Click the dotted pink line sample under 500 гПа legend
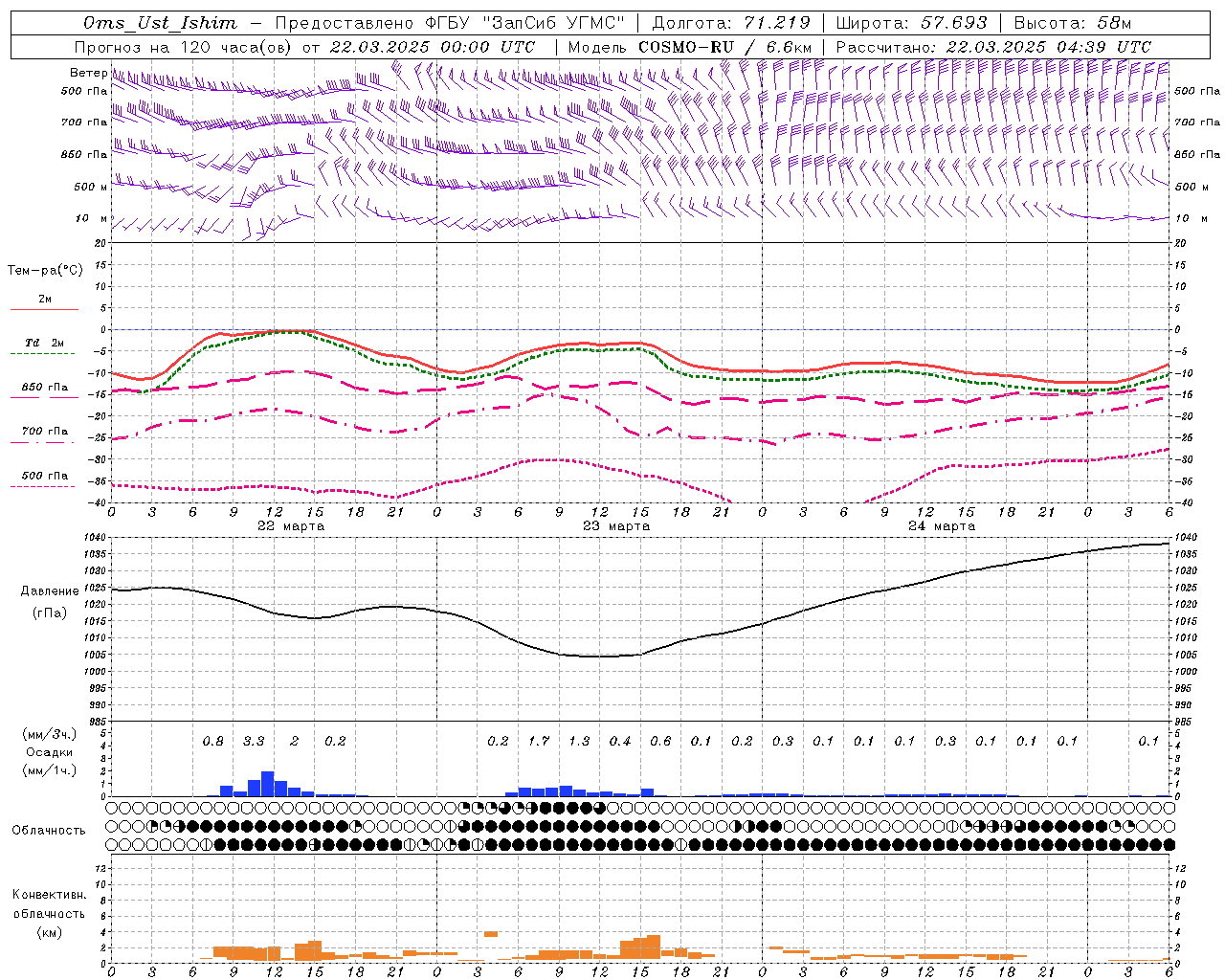Screen dimensions: 1225x980 [x=43, y=486]
